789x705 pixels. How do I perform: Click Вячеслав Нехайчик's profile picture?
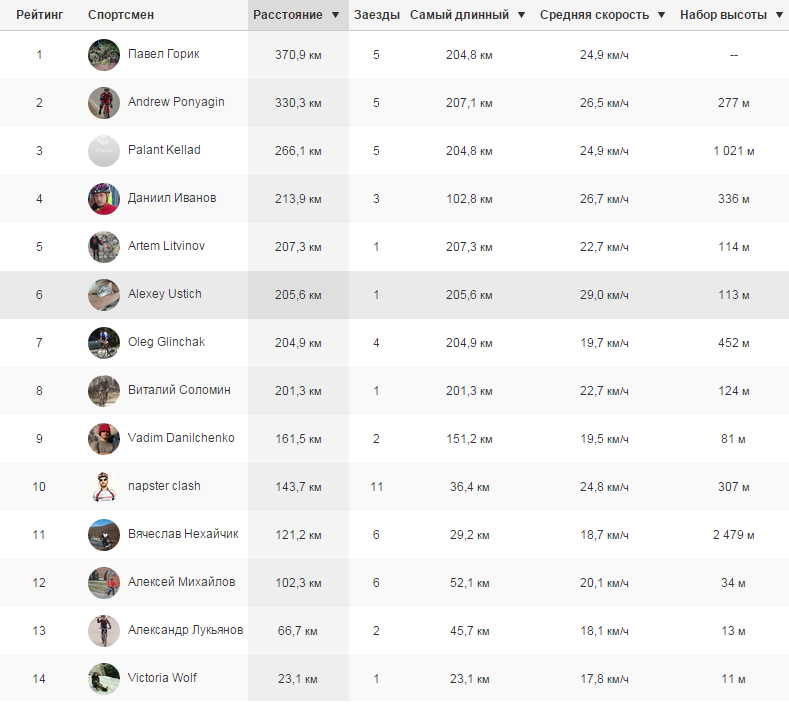pyautogui.click(x=104, y=534)
